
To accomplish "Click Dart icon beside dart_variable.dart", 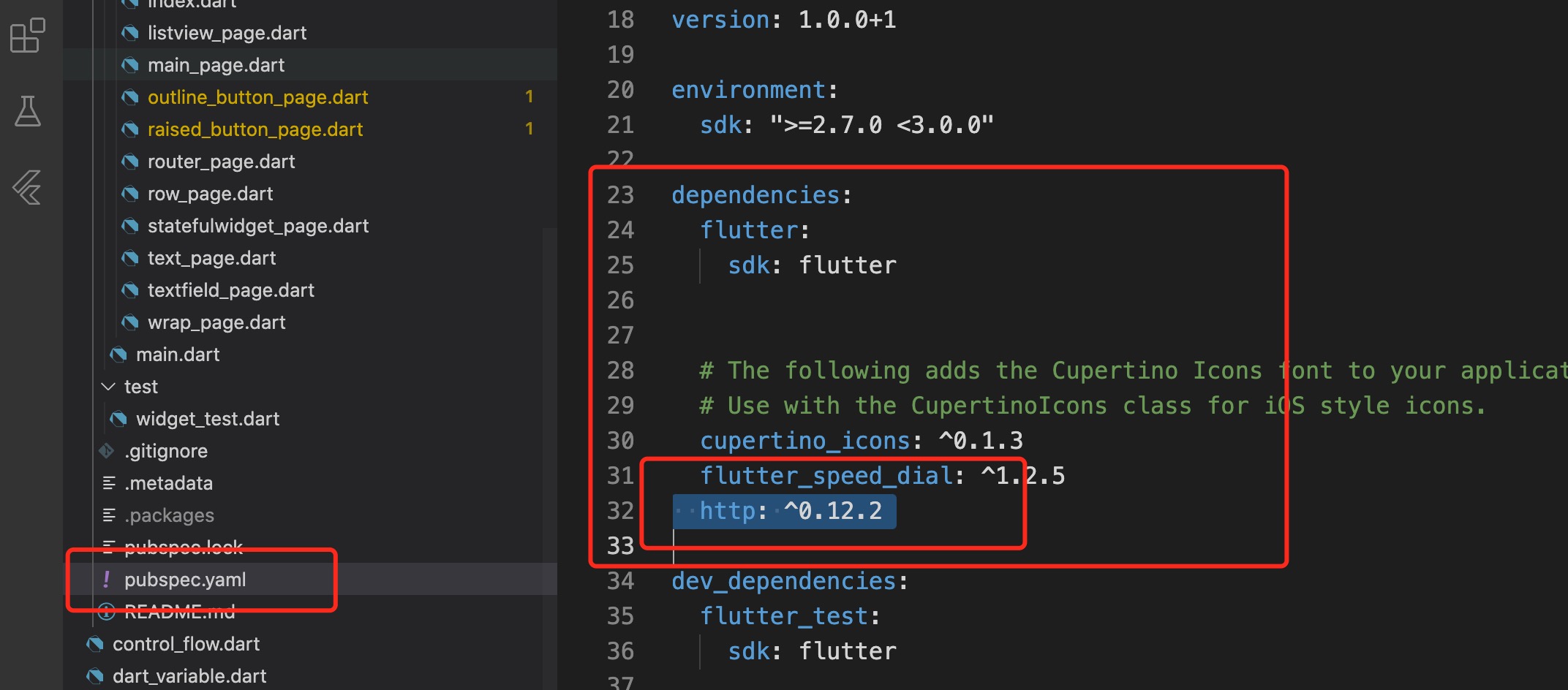I will pos(95,676).
